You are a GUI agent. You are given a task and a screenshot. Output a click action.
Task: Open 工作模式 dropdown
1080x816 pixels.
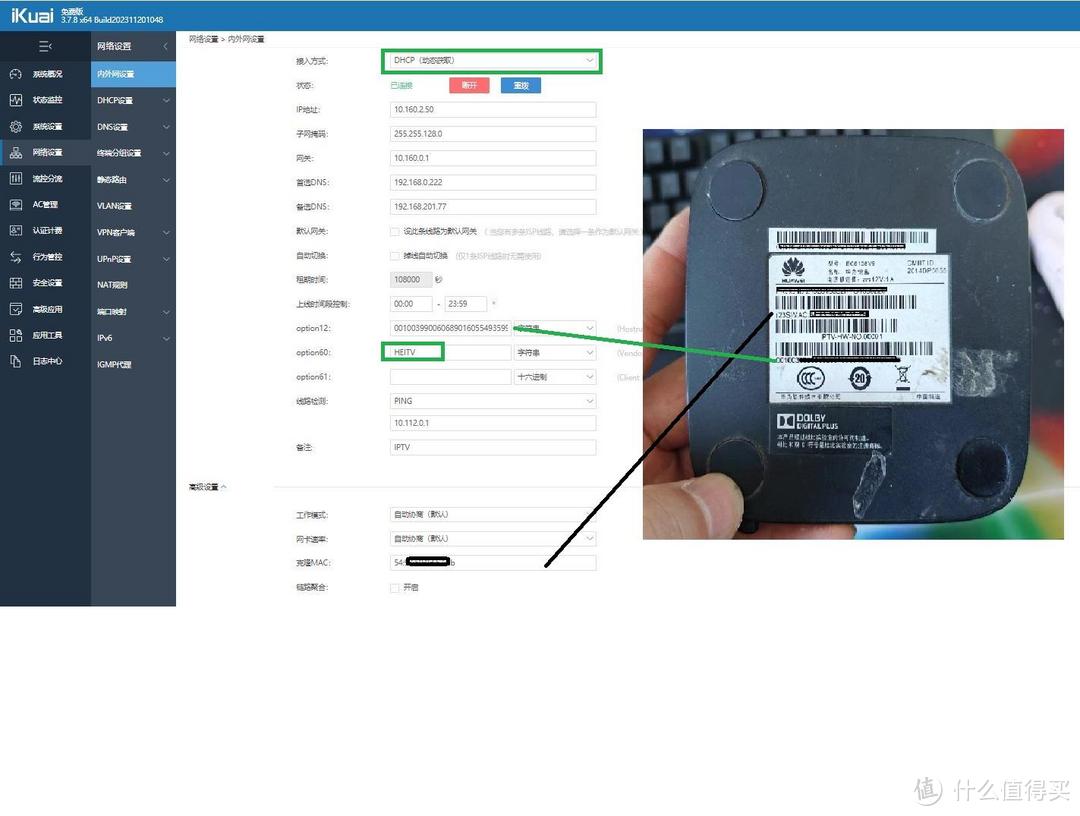point(492,514)
